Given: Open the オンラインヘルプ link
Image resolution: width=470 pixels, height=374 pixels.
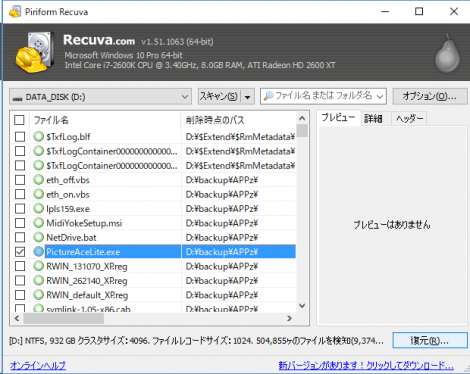Looking at the screenshot, I should tap(38, 366).
